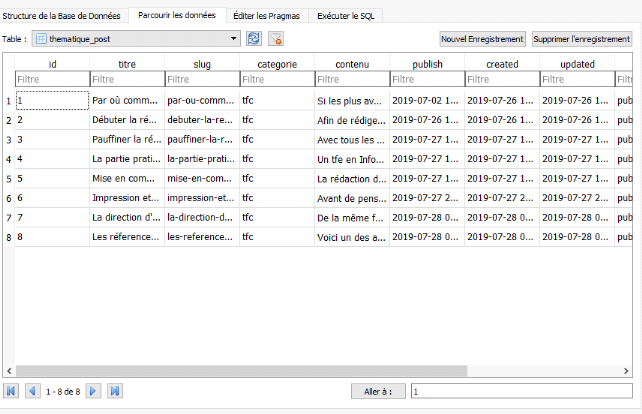Select the contenu cell 'La rédaction d...'
This screenshot has height=414, width=642.
click(x=352, y=179)
